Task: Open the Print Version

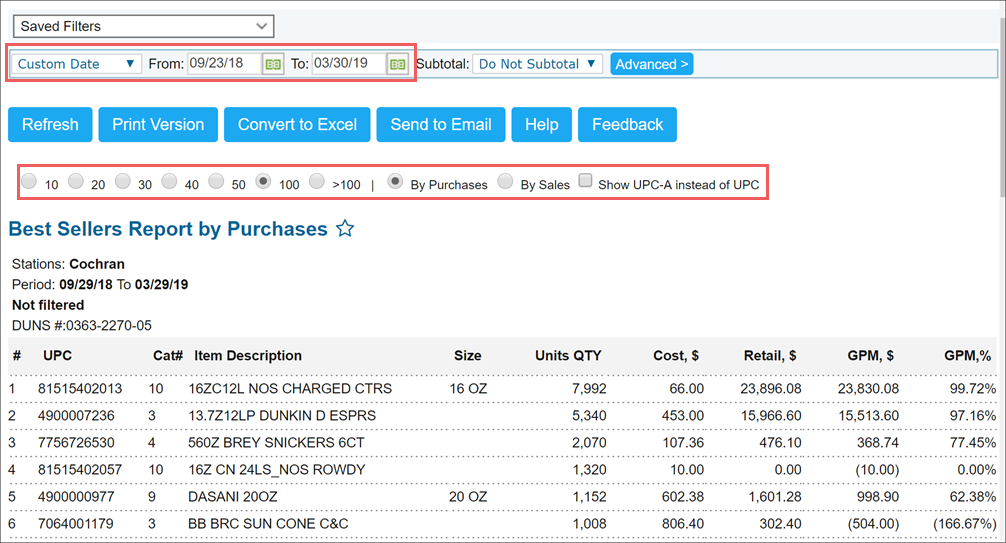Action: pos(158,125)
